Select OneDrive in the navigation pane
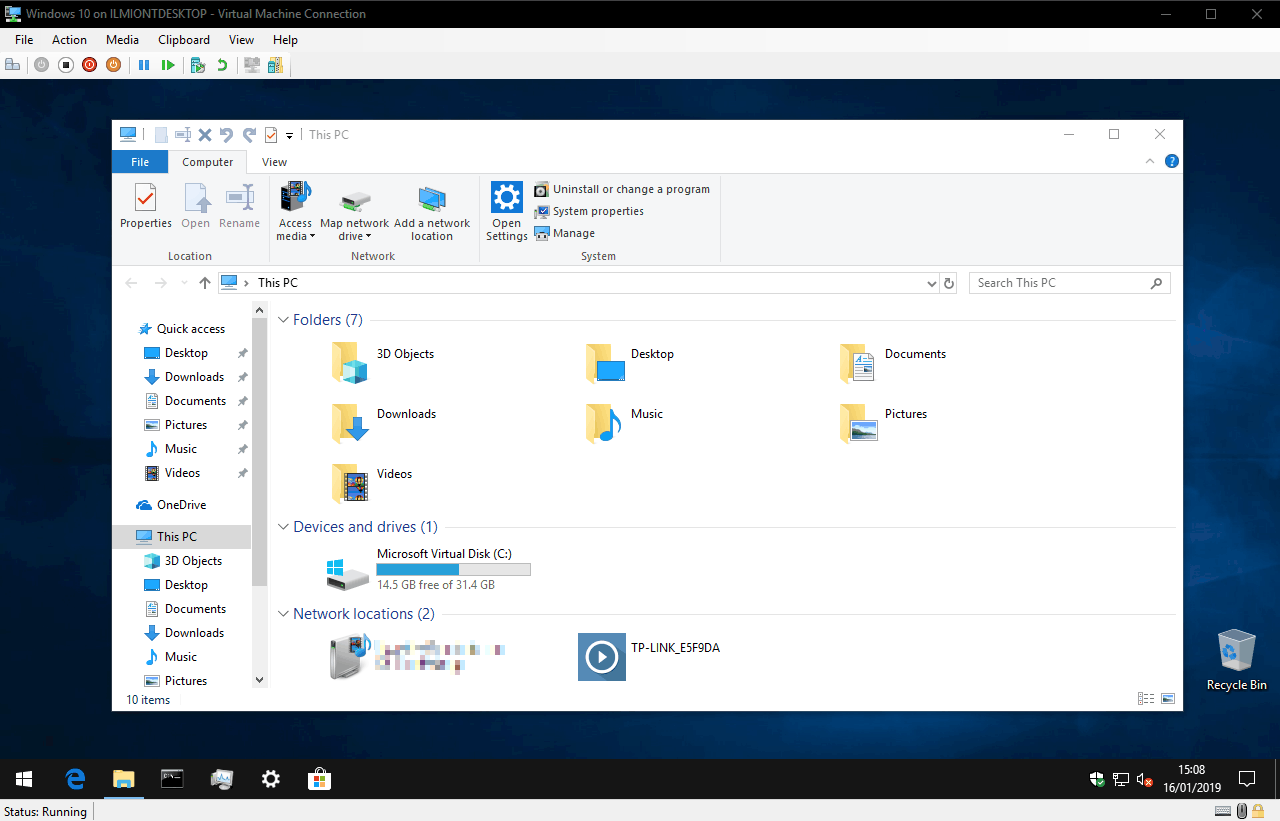This screenshot has width=1280, height=821. [x=171, y=505]
